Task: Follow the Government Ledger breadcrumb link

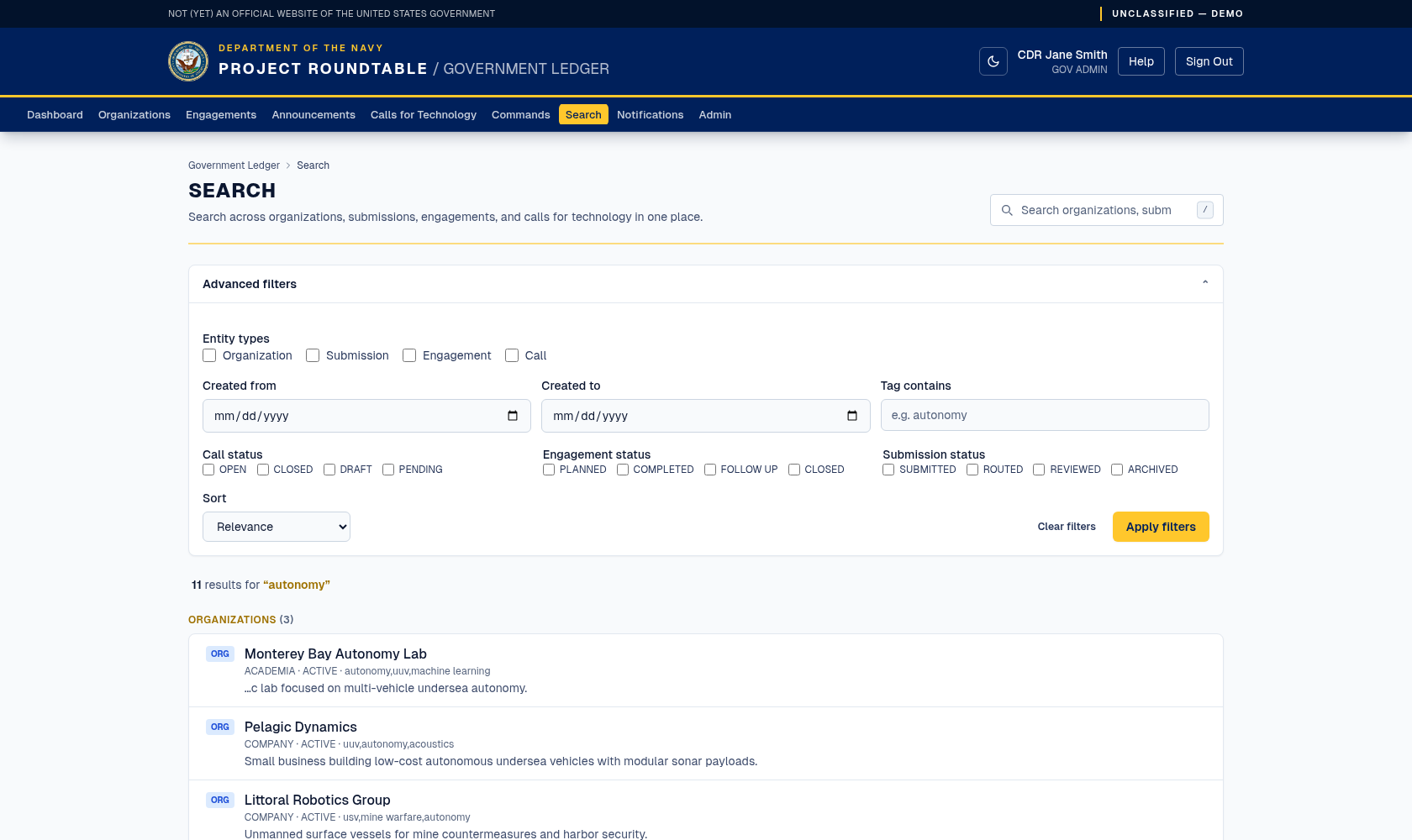Action: pos(234,165)
